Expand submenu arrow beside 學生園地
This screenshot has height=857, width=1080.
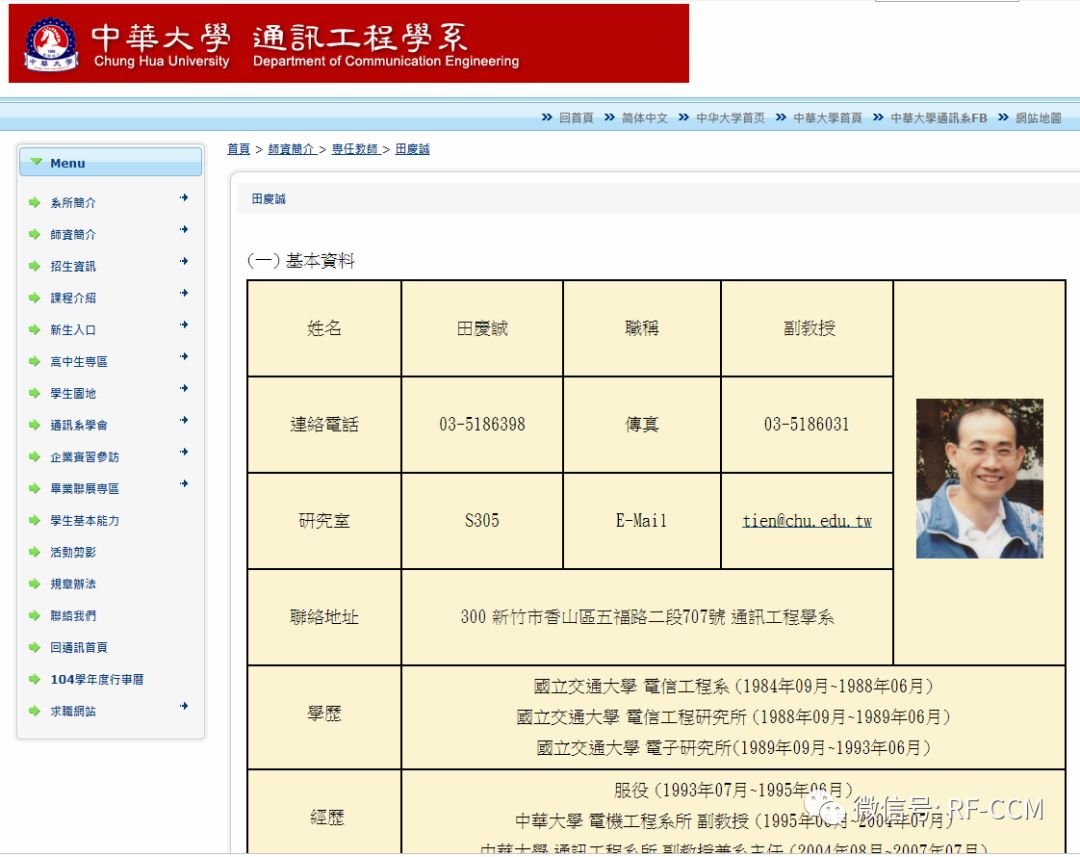(184, 388)
